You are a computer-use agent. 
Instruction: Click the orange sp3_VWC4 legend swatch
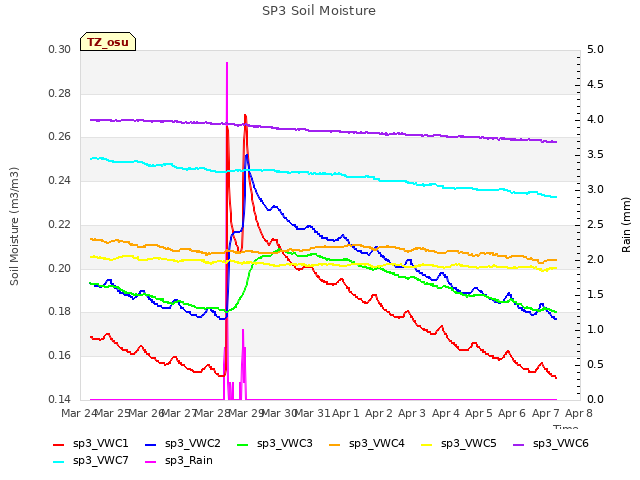(335, 445)
